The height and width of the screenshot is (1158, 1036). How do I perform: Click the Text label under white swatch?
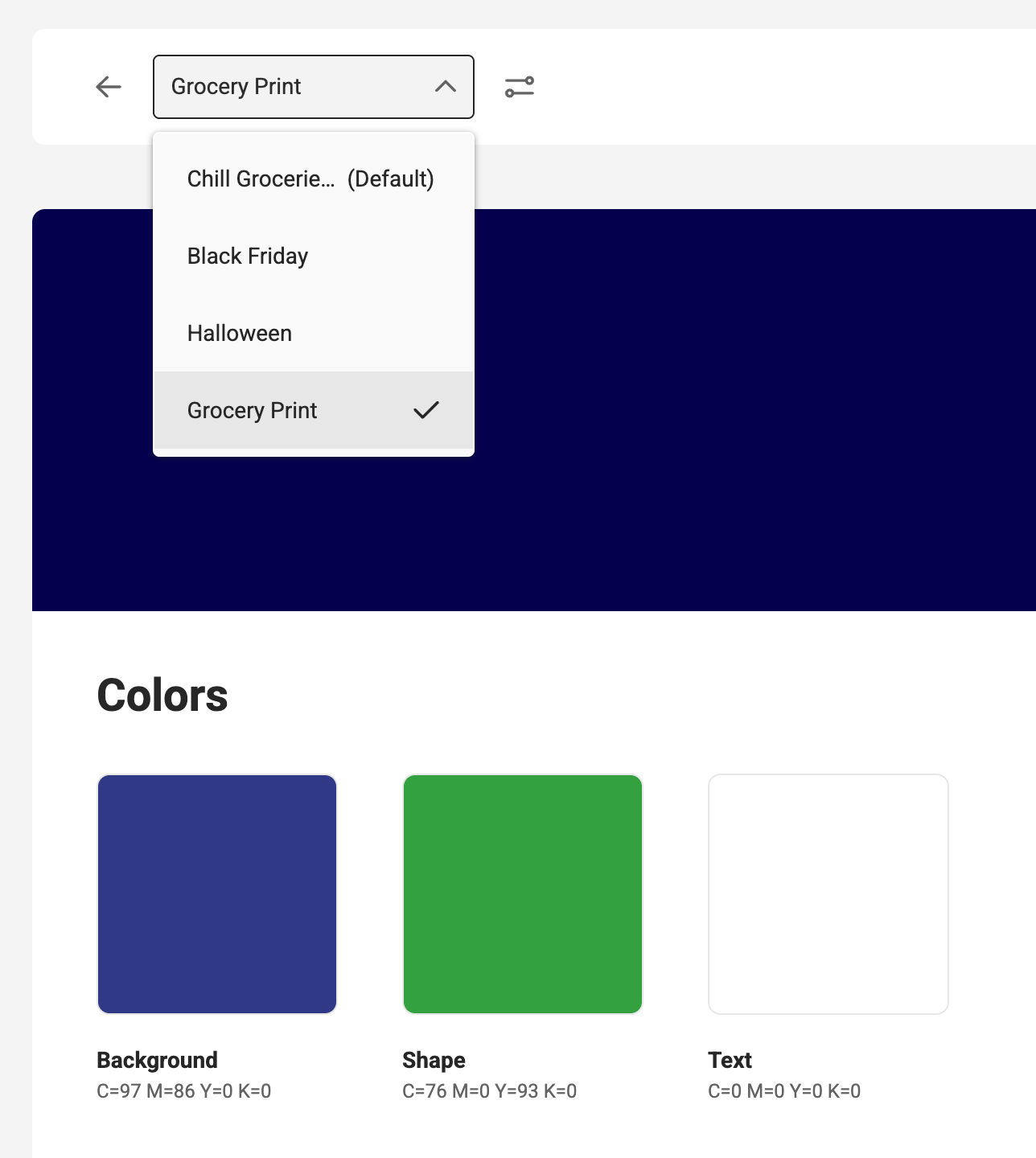[x=730, y=1060]
